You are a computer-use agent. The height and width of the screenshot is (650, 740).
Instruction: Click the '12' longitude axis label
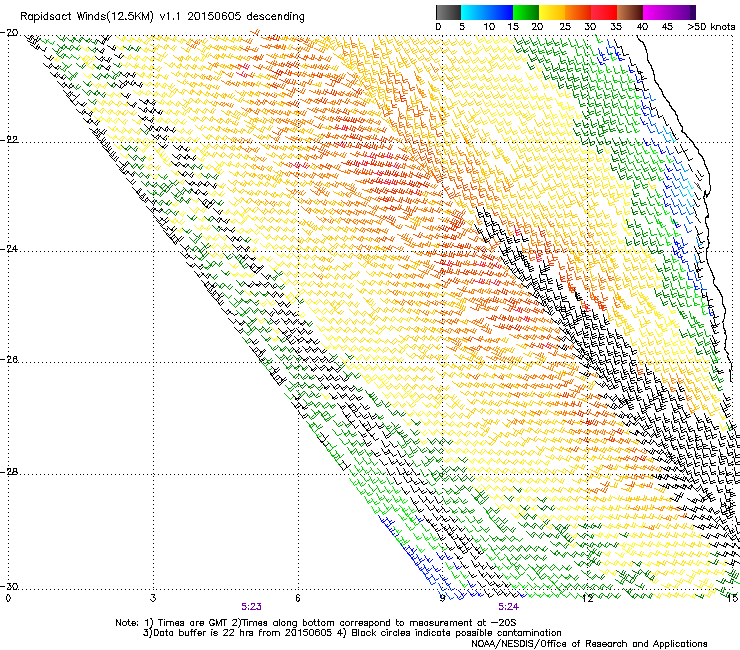587,598
